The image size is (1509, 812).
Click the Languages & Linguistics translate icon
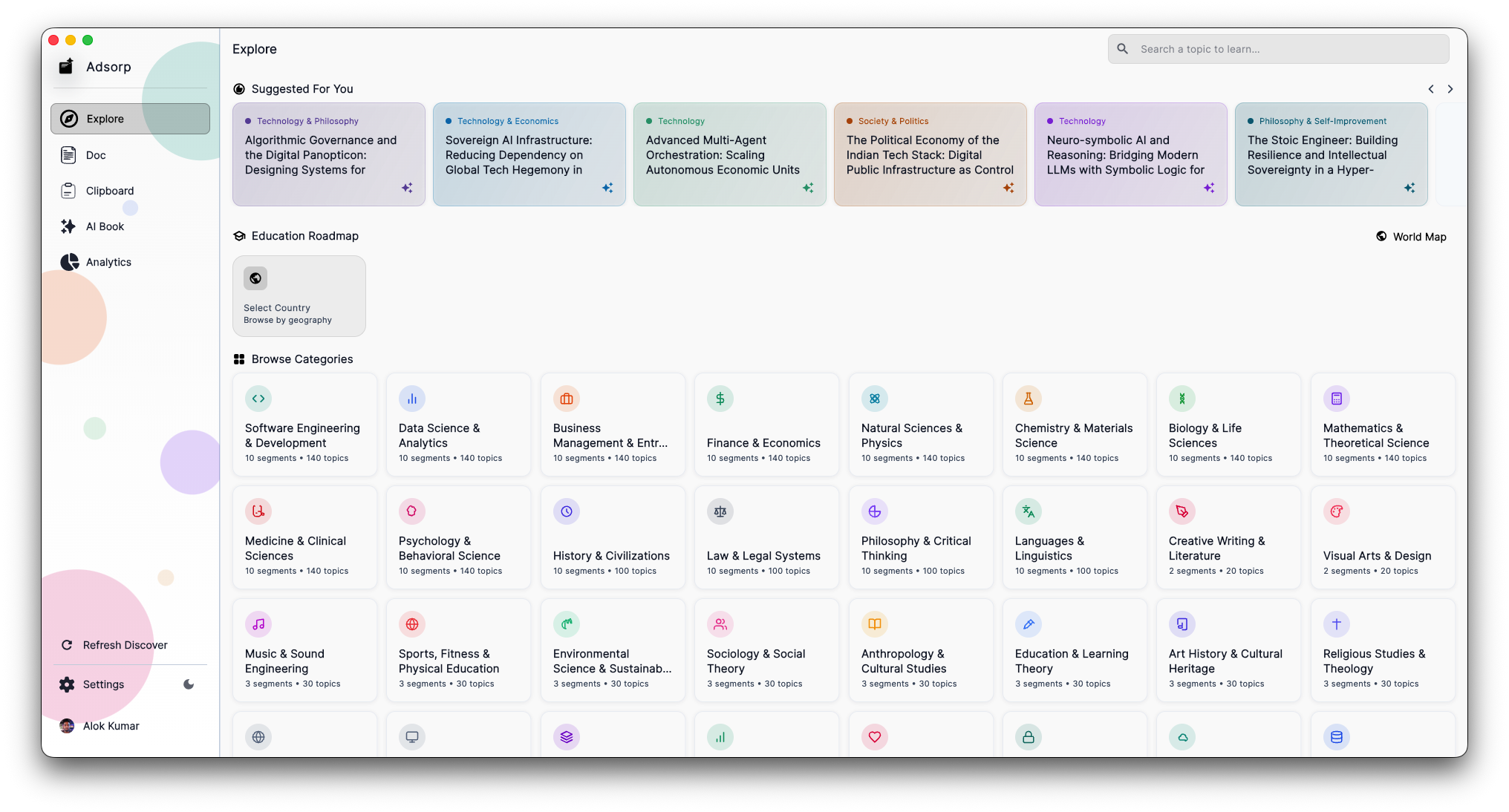pos(1029,511)
